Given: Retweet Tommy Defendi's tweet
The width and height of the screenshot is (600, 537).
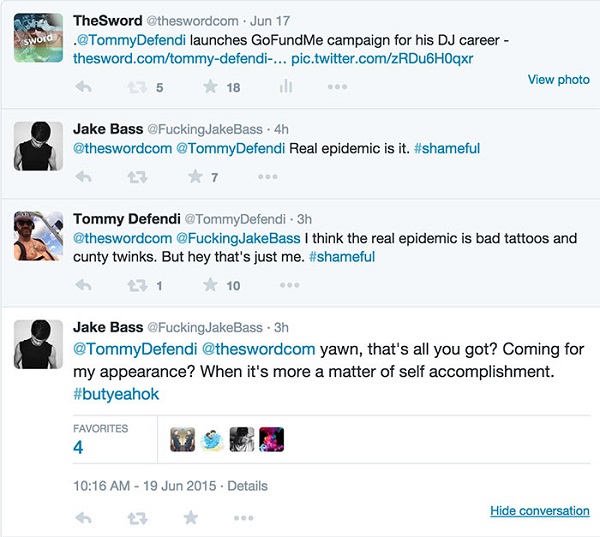Looking at the screenshot, I should 136,285.
